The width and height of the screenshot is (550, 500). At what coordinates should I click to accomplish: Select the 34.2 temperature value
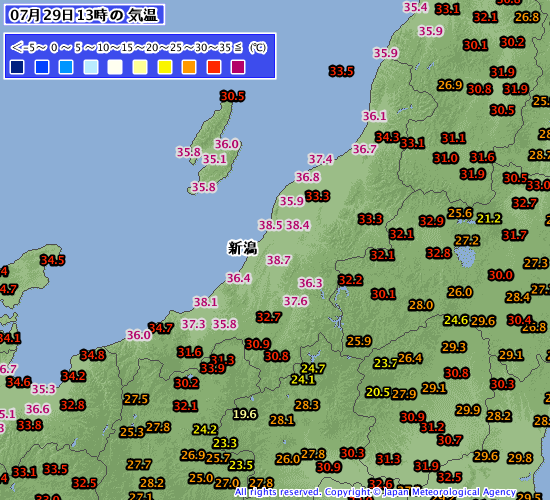coord(73,376)
